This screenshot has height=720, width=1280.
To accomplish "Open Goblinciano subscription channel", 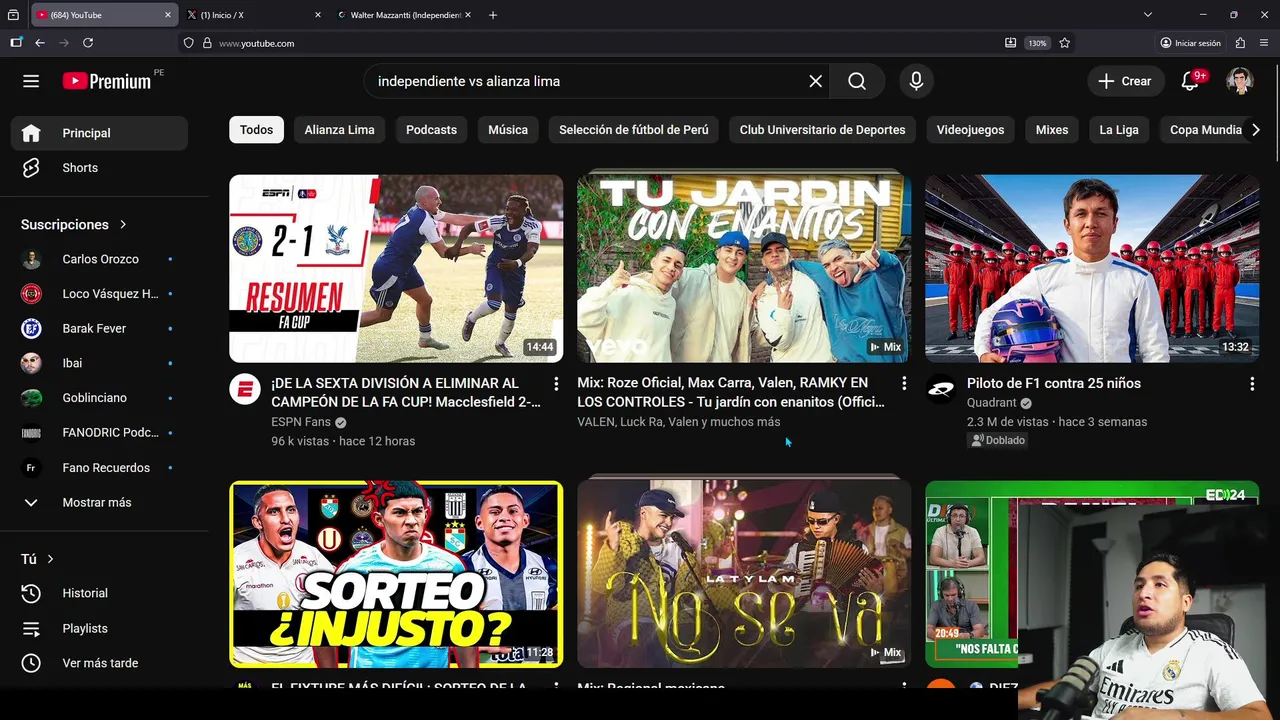I will tap(99, 398).
